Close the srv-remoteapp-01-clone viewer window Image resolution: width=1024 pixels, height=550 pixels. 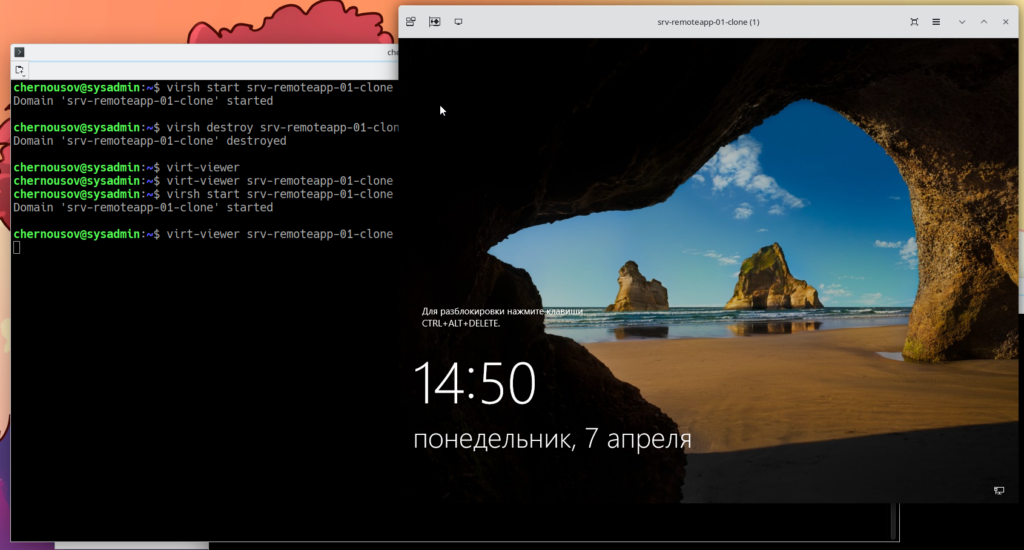[x=1006, y=21]
